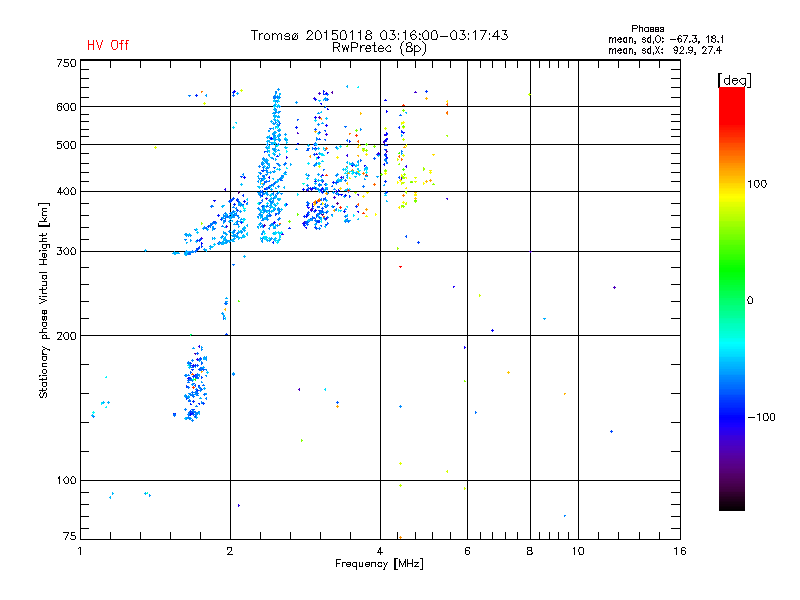Screen dimensions: 800x600
Task: Select the "mean, sd,X: 92.9, 27.4" line
Action: 665,50
